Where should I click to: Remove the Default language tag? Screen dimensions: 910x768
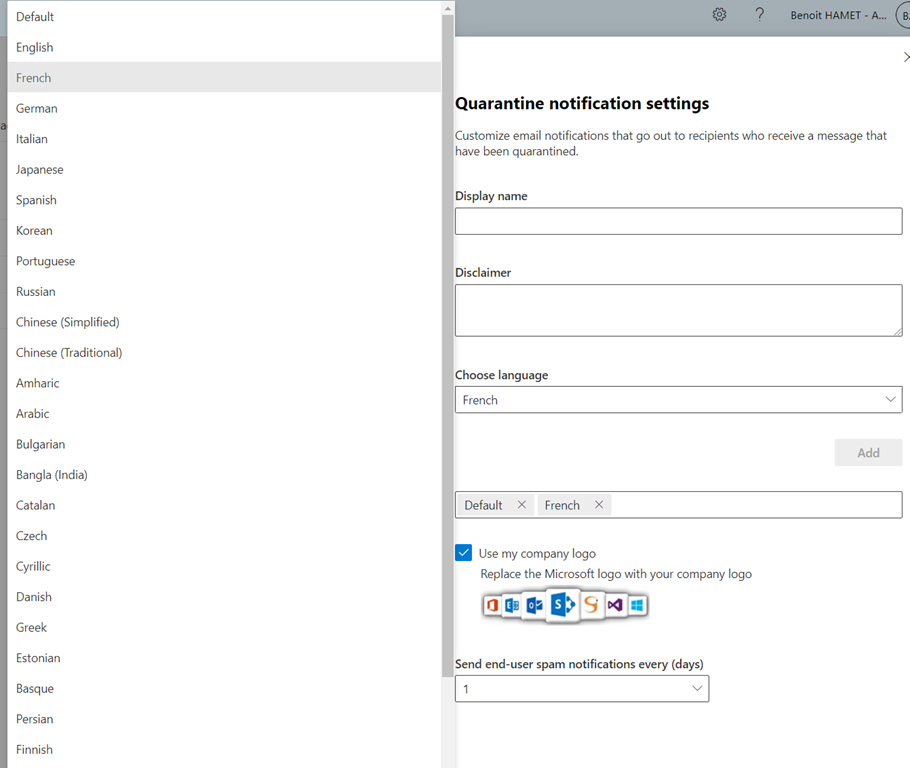(521, 505)
